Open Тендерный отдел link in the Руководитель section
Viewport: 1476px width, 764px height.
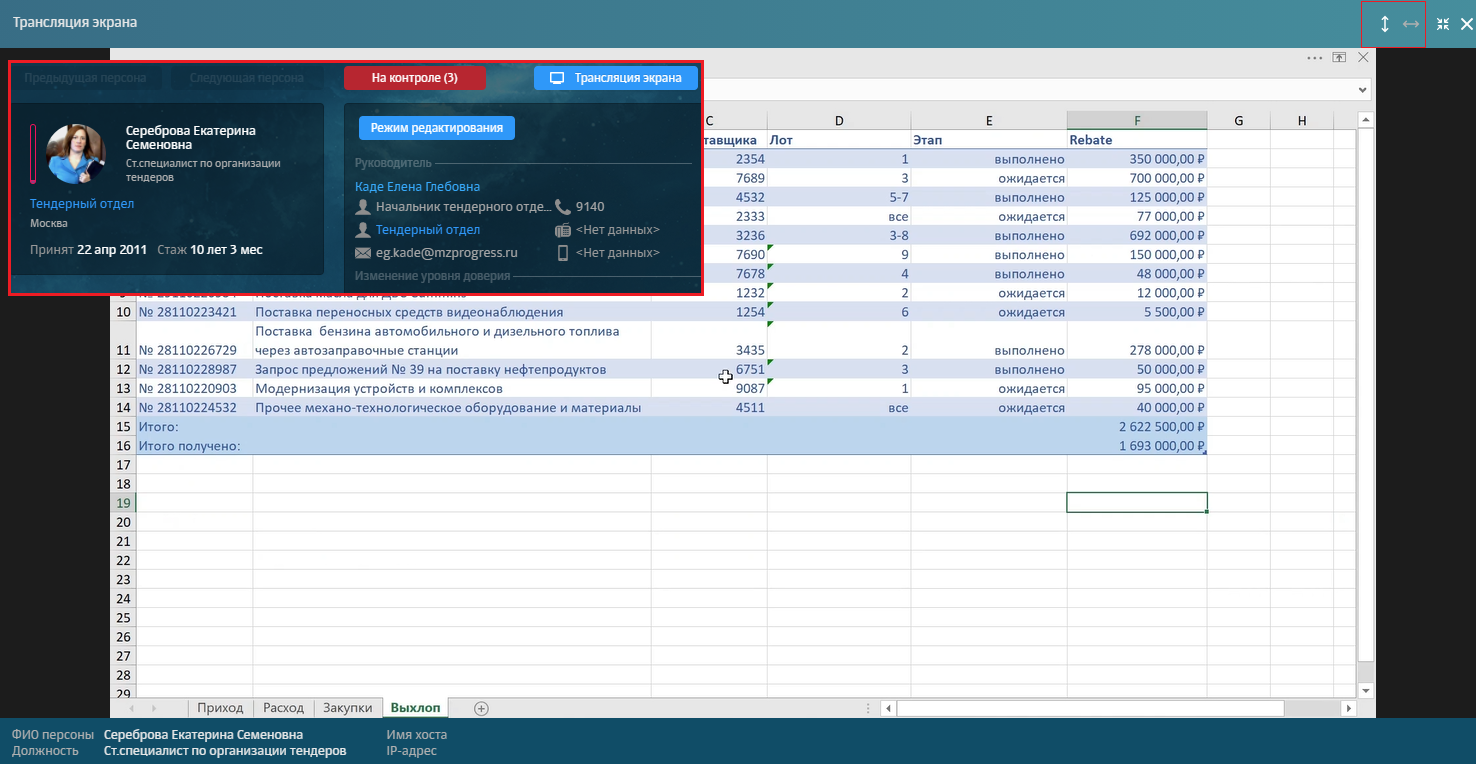coord(428,230)
